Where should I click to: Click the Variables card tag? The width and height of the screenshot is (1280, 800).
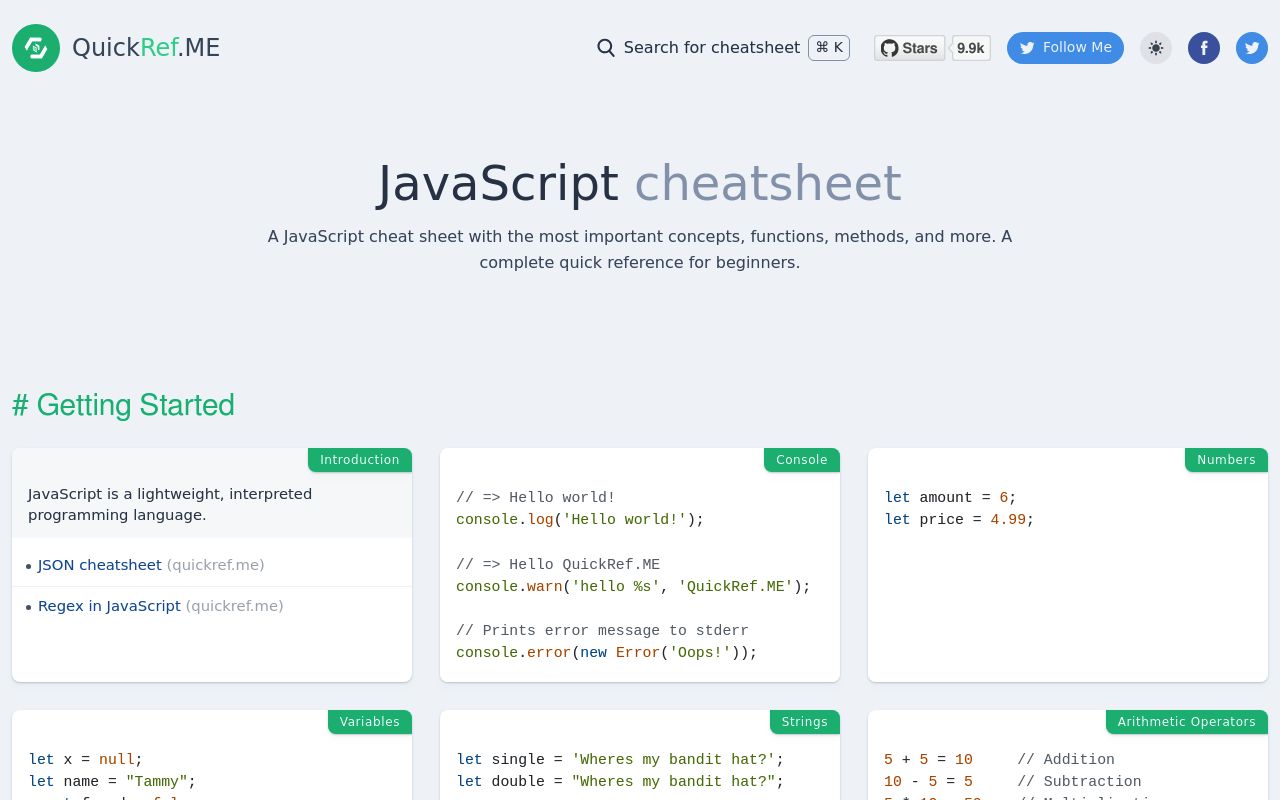click(x=369, y=722)
